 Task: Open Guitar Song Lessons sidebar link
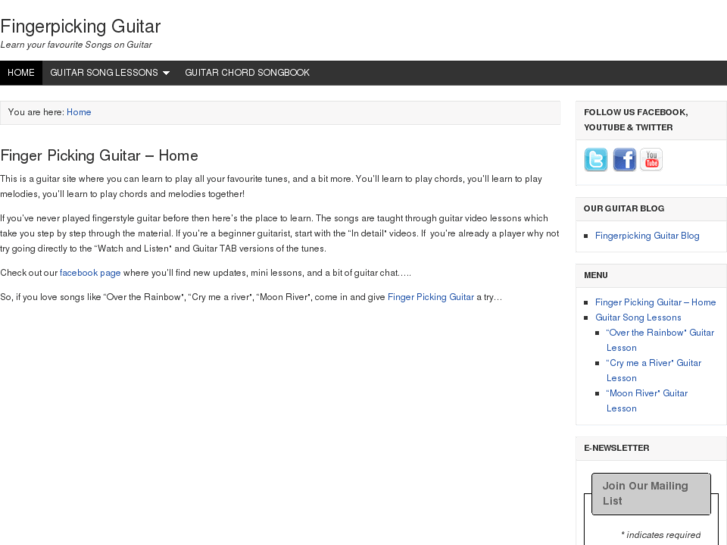click(638, 317)
